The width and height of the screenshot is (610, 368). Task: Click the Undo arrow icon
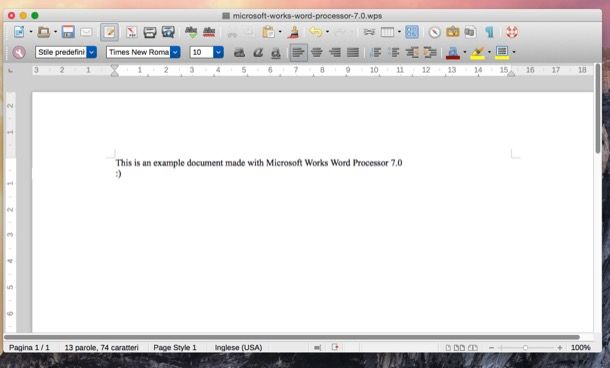(316, 32)
